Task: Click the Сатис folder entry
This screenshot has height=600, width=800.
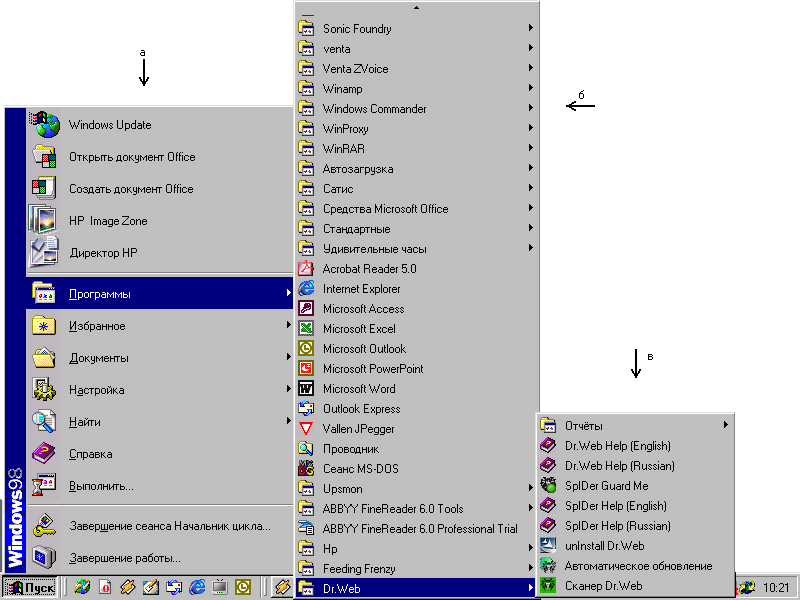Action: click(x=416, y=188)
